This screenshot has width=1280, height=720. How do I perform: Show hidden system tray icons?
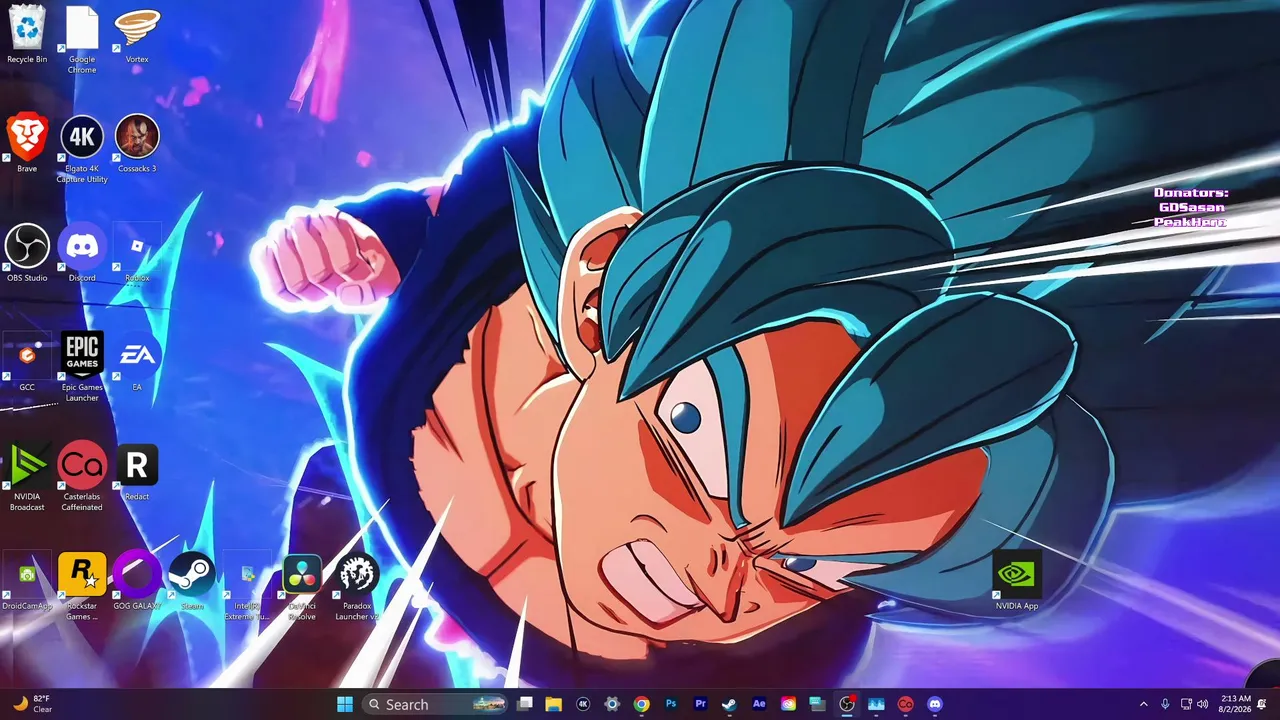click(x=1144, y=704)
